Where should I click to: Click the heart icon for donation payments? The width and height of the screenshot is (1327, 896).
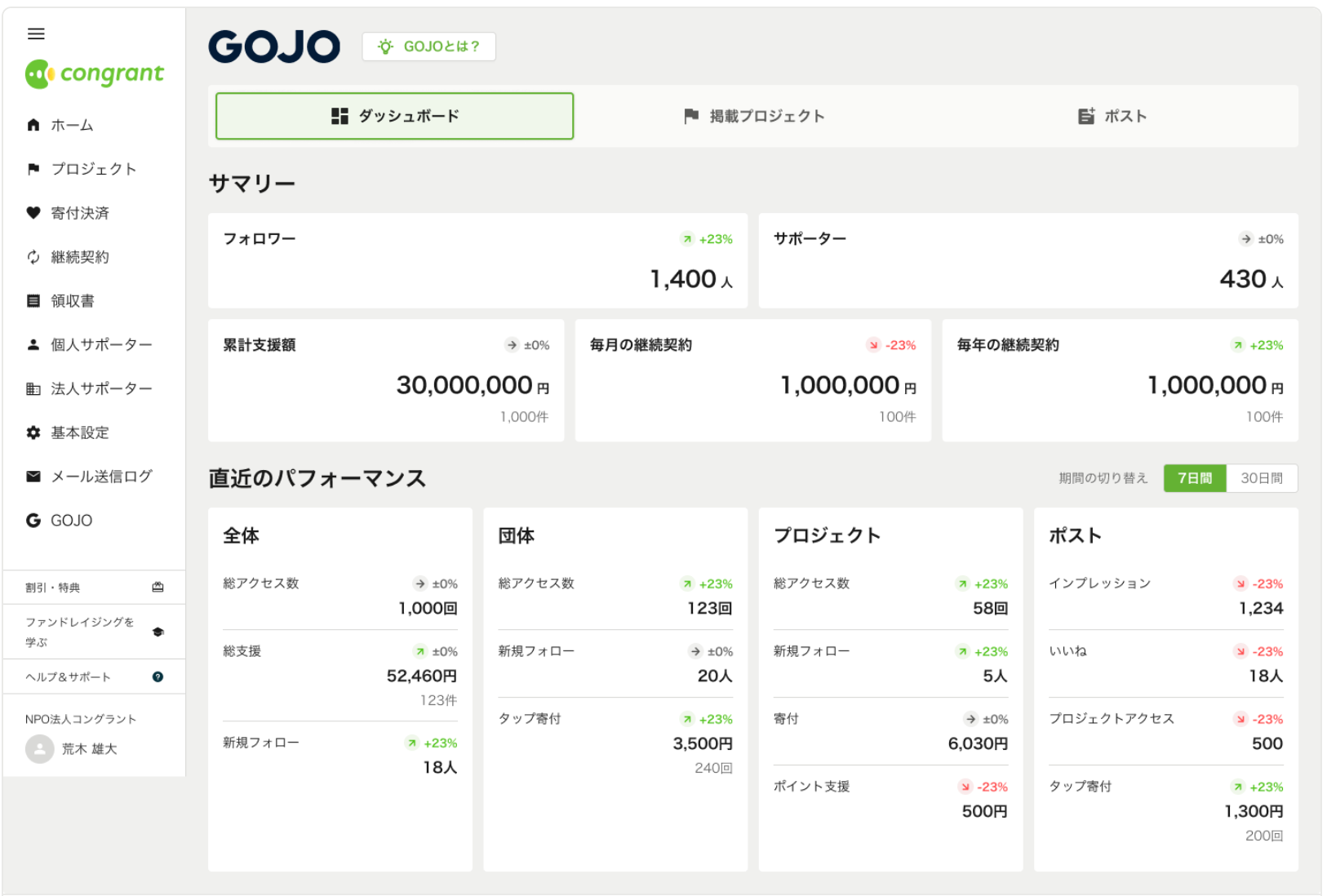33,213
